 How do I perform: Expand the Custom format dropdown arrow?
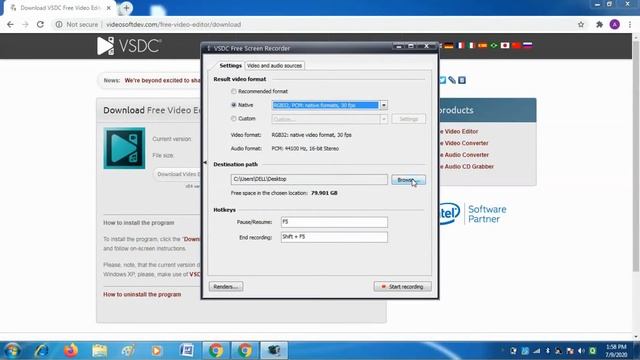[384, 119]
